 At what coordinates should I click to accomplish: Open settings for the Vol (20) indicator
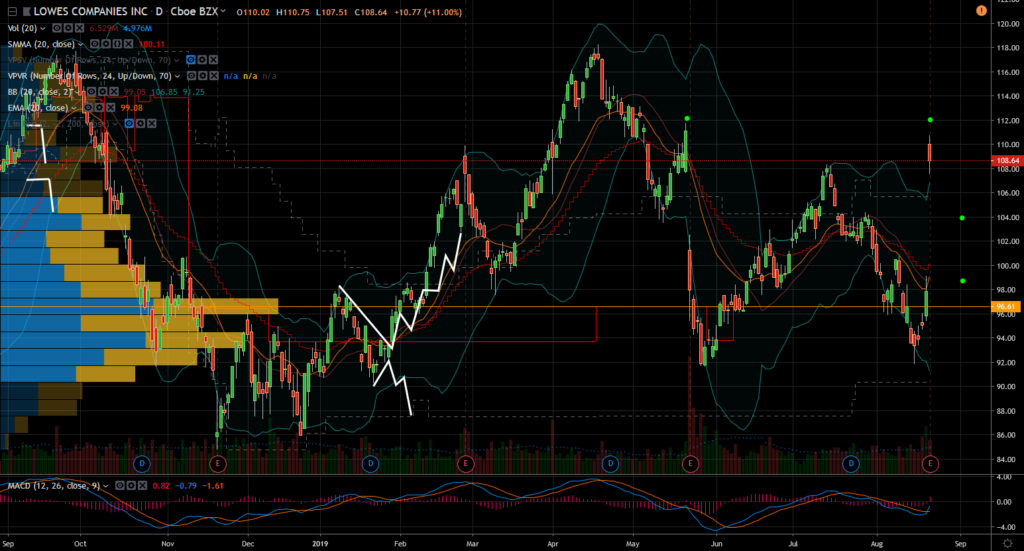pyautogui.click(x=68, y=28)
